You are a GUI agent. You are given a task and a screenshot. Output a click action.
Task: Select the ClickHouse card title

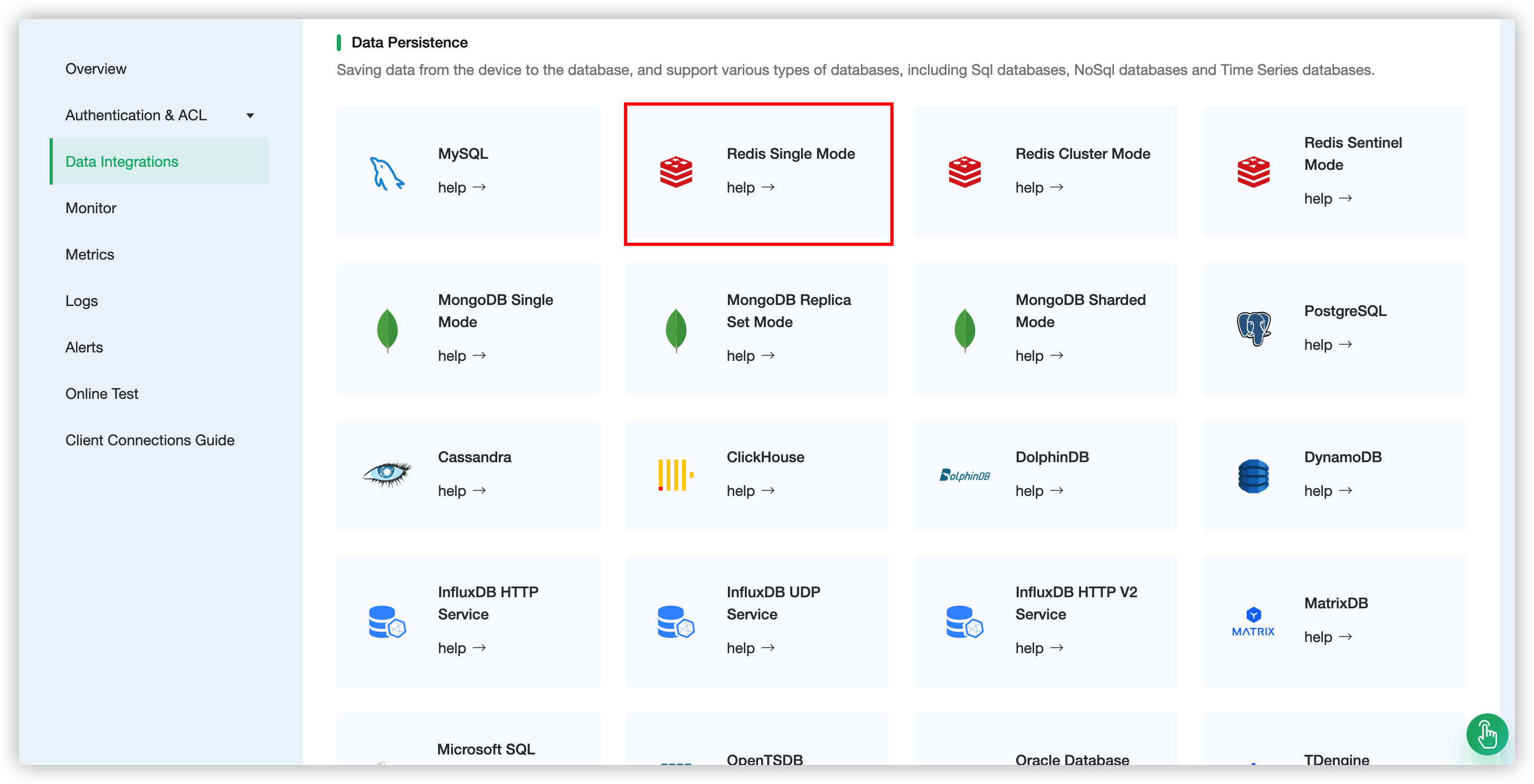765,456
